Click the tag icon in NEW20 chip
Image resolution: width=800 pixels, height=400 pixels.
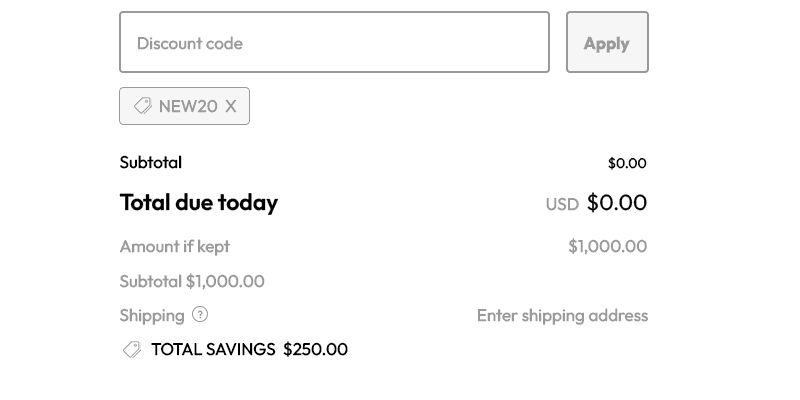pyautogui.click(x=143, y=106)
